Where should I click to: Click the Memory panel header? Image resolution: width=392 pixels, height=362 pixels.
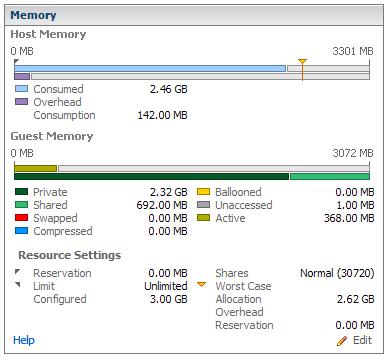194,15
